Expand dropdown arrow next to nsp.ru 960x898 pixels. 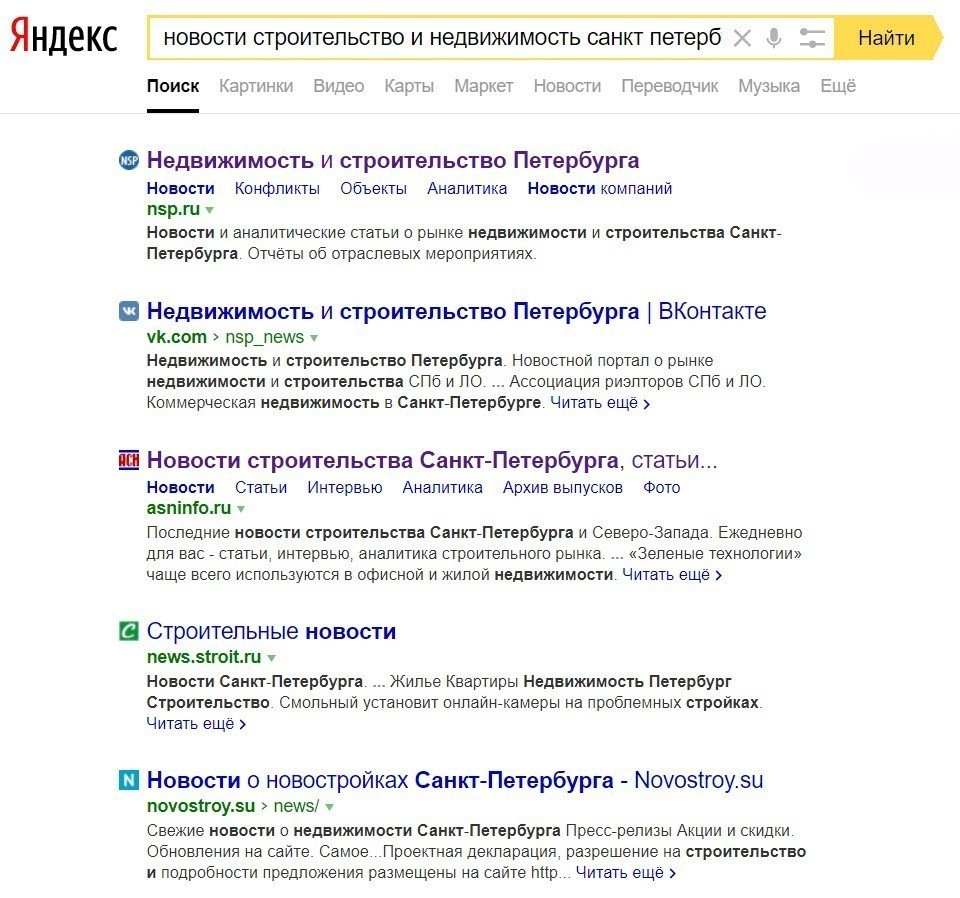[209, 211]
